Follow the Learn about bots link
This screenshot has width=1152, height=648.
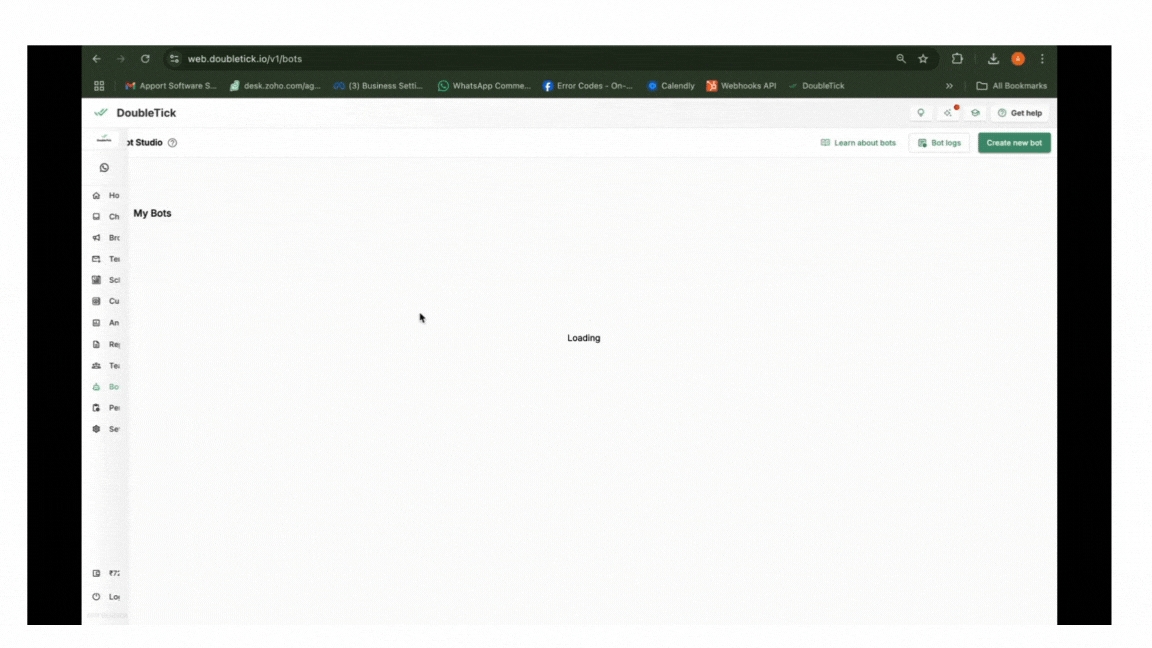coord(858,143)
